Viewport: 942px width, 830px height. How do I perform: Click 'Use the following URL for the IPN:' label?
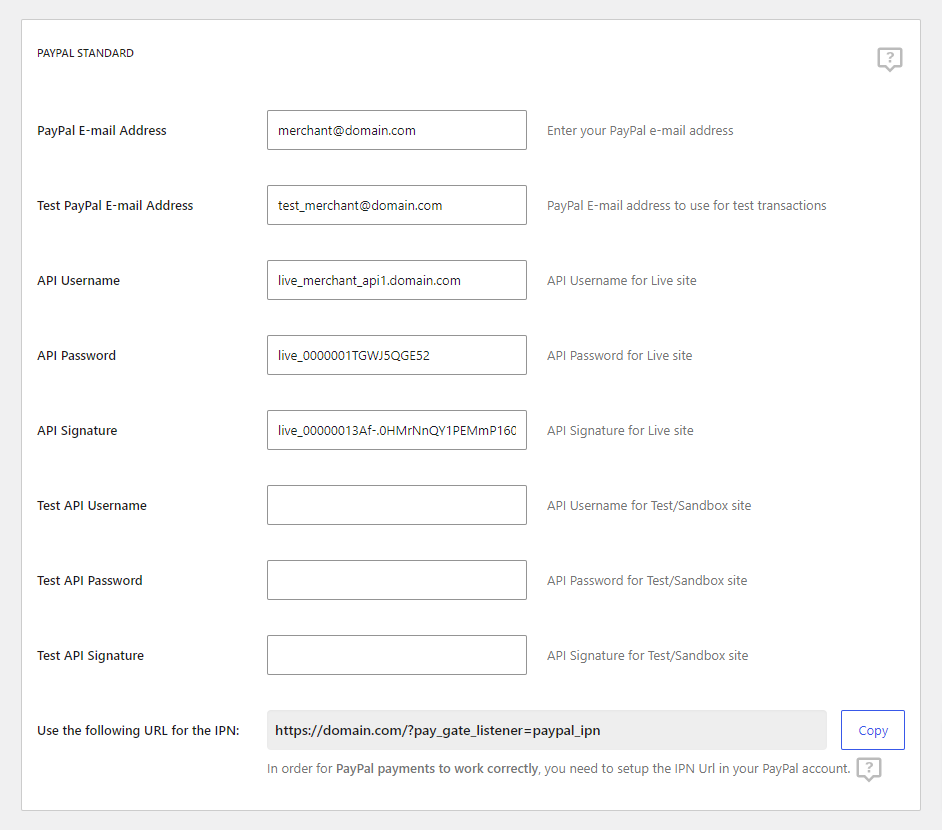(x=138, y=730)
